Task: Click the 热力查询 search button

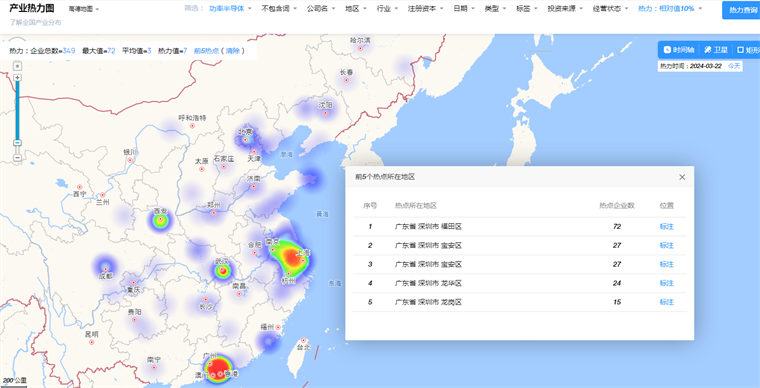Action: point(742,10)
